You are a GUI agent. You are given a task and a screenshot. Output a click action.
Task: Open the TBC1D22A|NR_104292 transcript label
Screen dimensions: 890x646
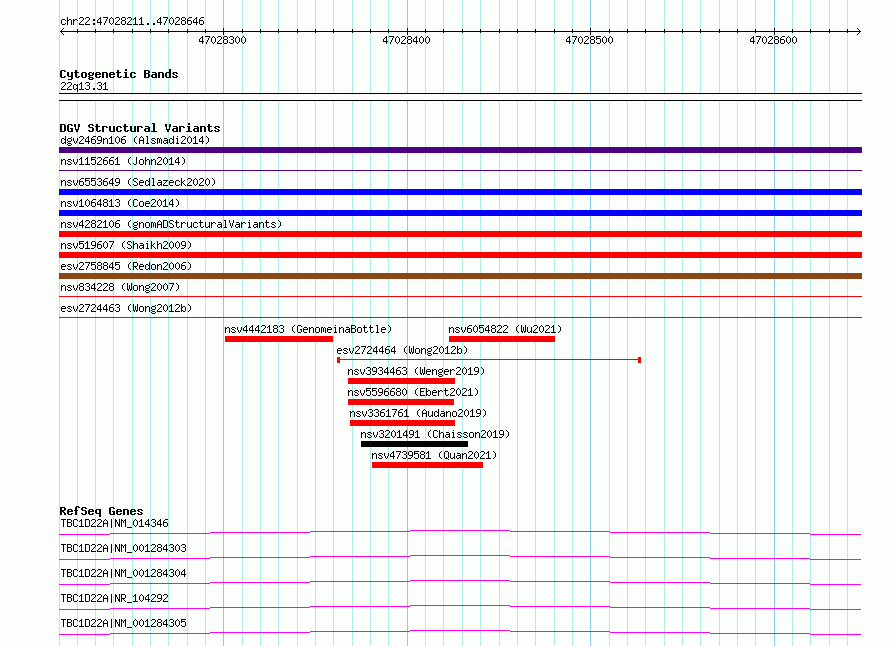click(x=114, y=598)
